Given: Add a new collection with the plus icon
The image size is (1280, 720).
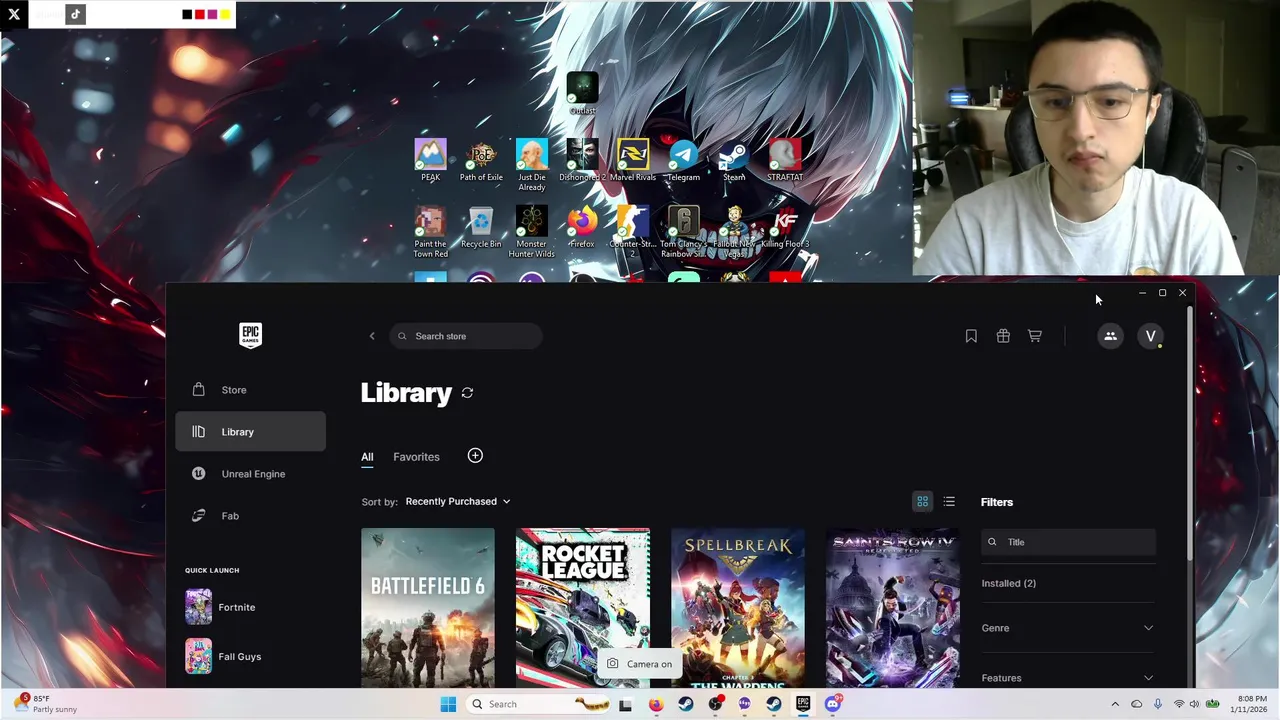Looking at the screenshot, I should click(x=475, y=456).
